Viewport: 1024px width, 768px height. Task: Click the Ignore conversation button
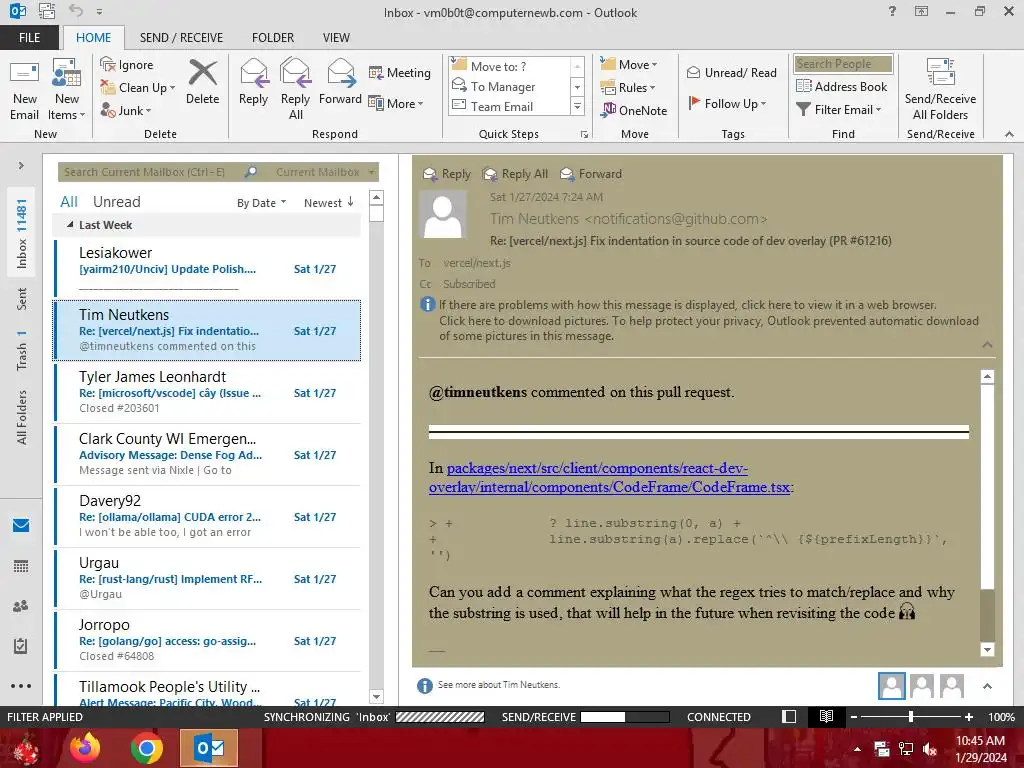(127, 65)
